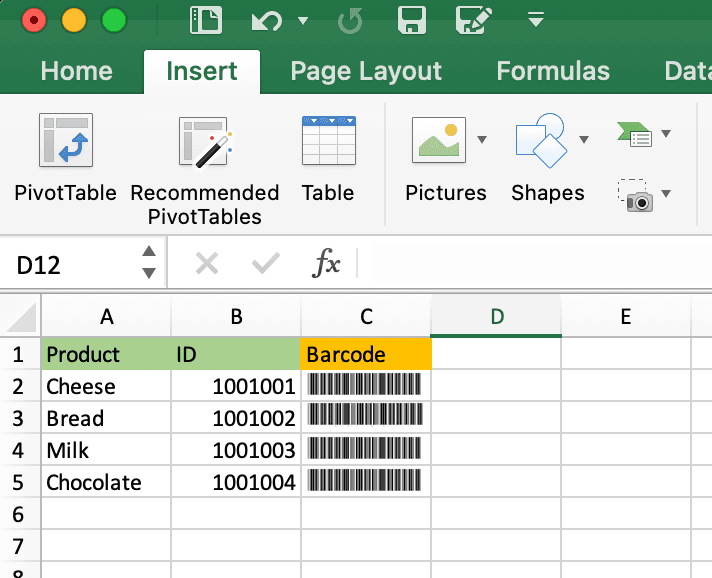This screenshot has height=578, width=712.
Task: Open the Customize Quick Access Toolbar arrow
Action: 536,20
